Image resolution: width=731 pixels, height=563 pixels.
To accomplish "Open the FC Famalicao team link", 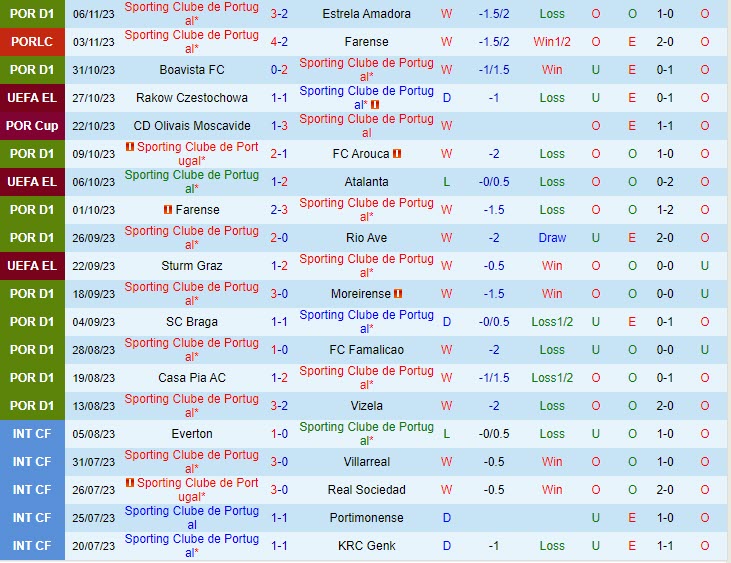I will (x=366, y=350).
